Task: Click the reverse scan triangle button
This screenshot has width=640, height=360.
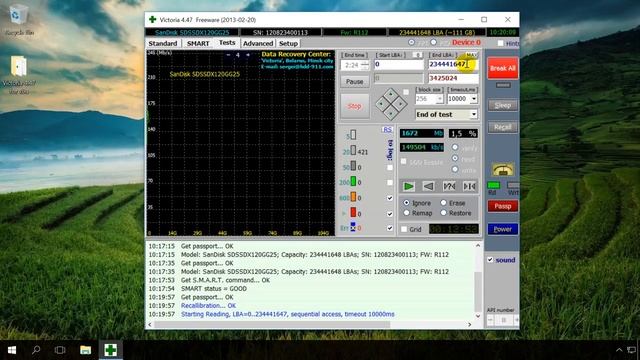Action: pyautogui.click(x=429, y=187)
